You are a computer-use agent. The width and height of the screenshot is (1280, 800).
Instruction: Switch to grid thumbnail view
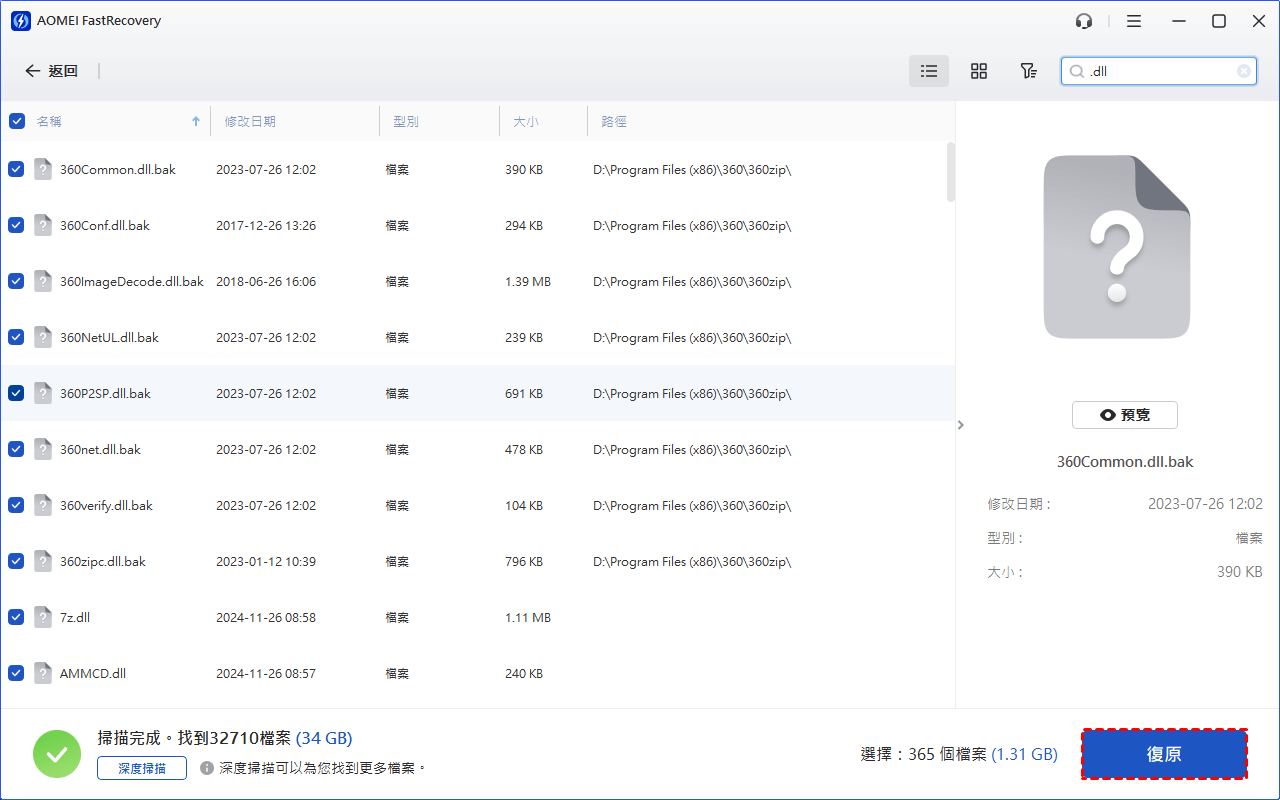pos(979,71)
